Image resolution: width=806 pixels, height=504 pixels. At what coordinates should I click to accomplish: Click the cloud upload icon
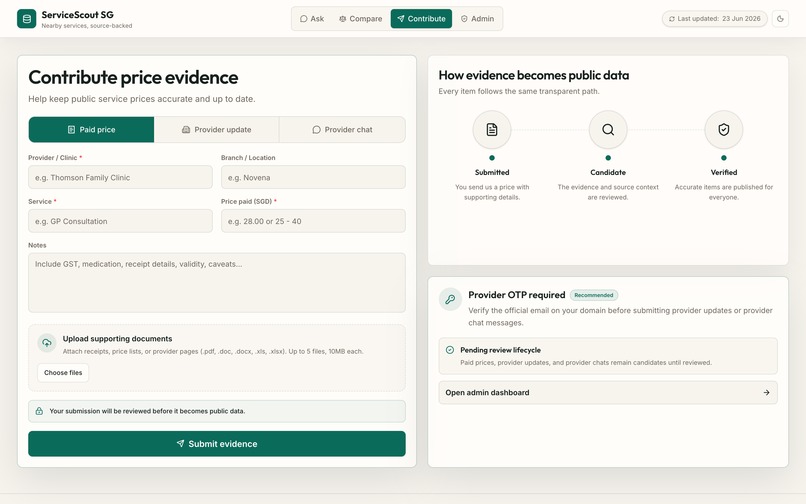pyautogui.click(x=47, y=343)
